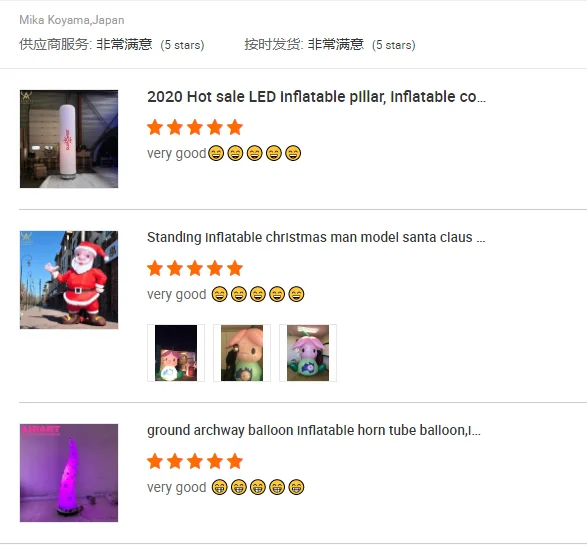Open the purple horn tube balloon image
Viewport: 587px width, 545px height.
(69, 473)
